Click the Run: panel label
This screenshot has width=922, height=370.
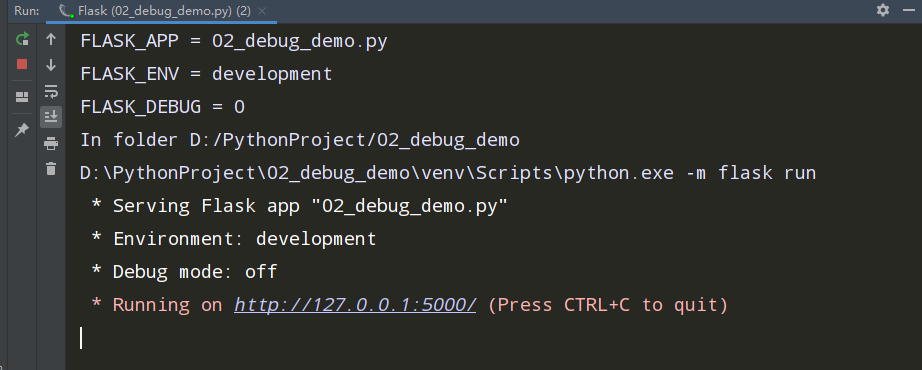[27, 11]
